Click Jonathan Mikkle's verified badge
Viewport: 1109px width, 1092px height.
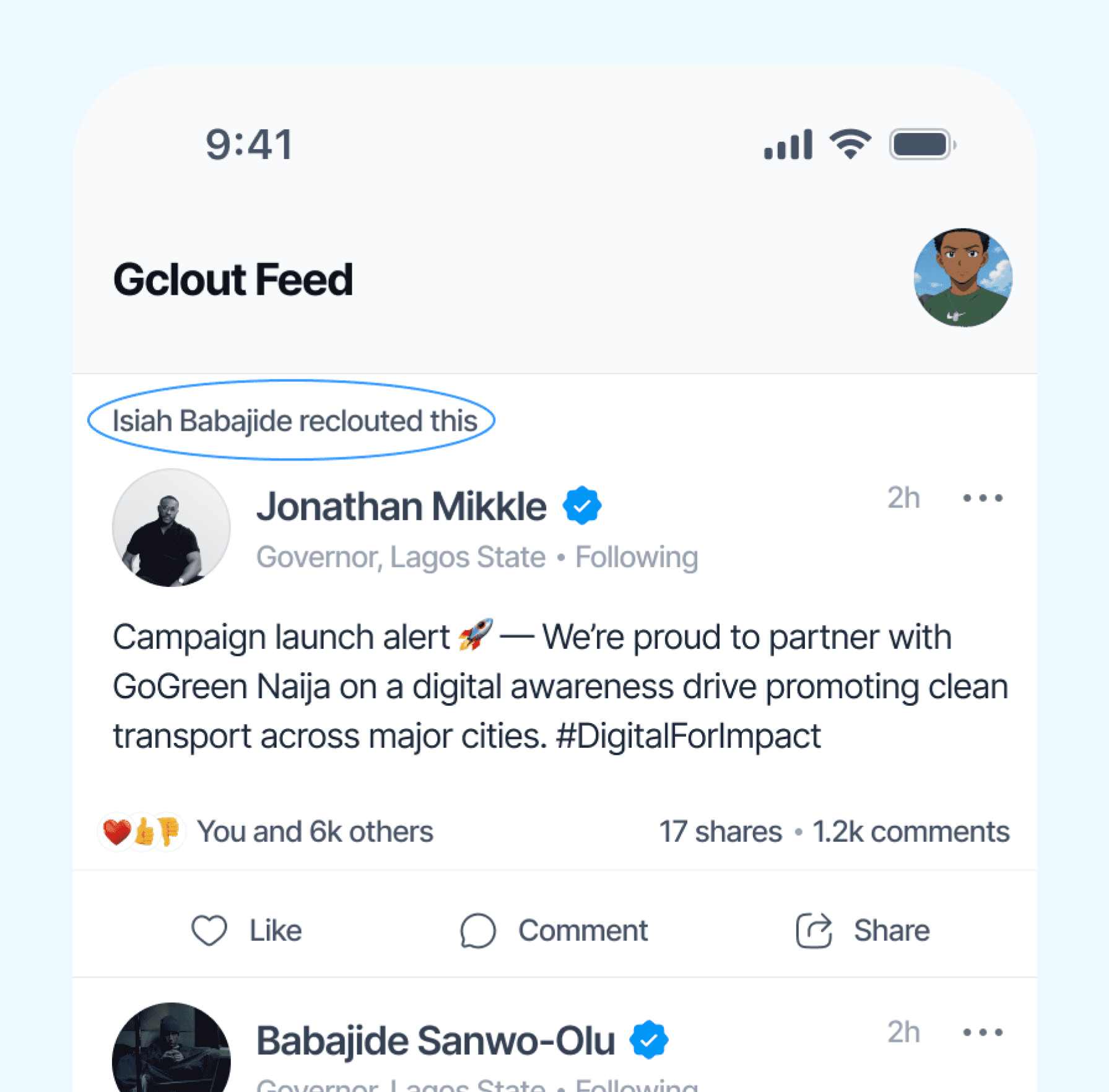581,506
